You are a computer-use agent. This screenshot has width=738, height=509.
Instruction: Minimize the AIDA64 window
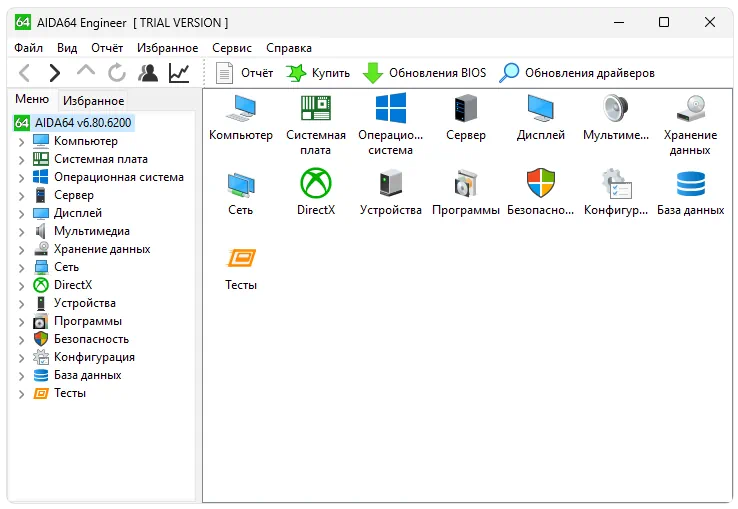[x=619, y=22]
